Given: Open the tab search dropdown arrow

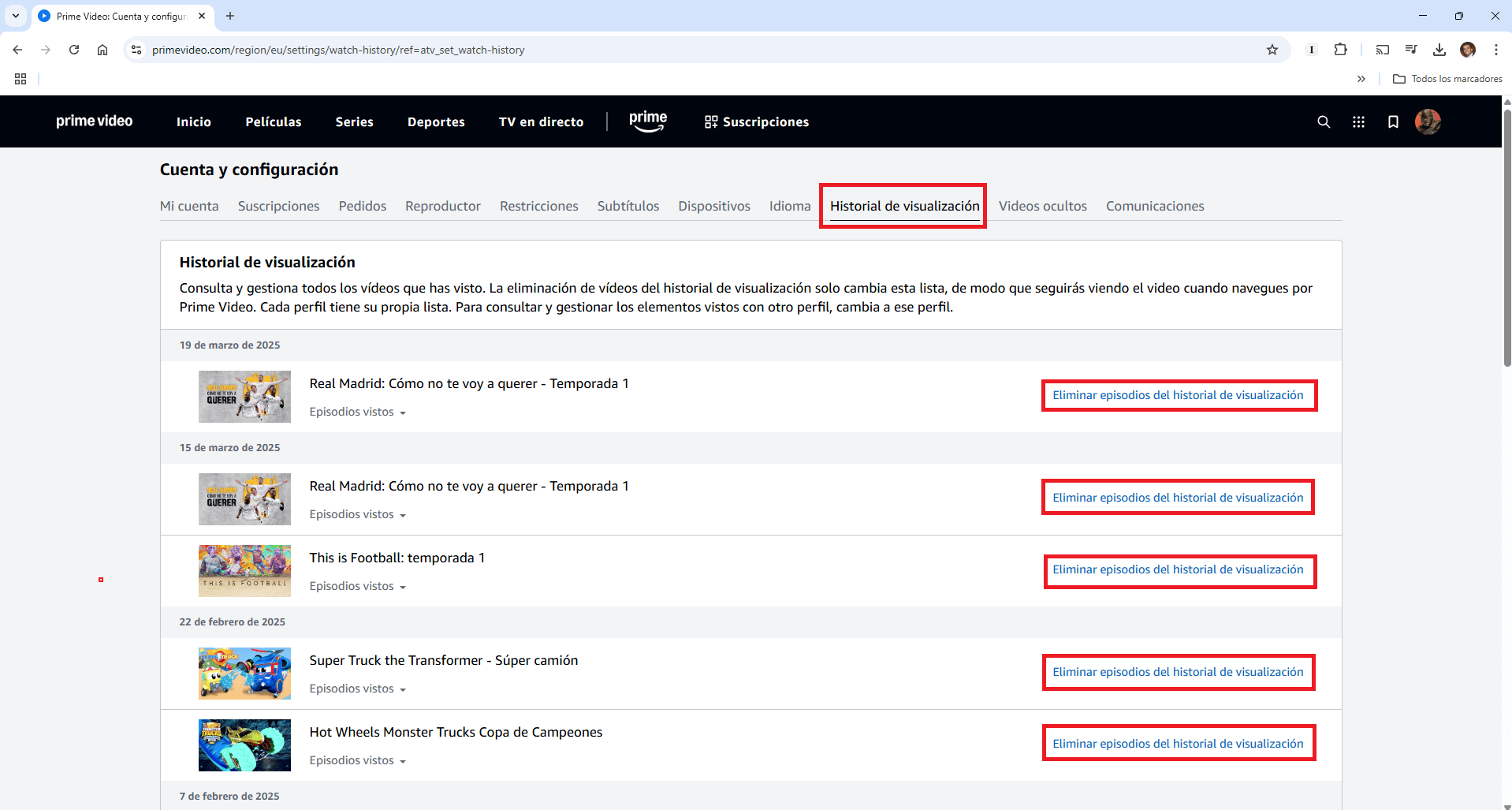Looking at the screenshot, I should 16,16.
